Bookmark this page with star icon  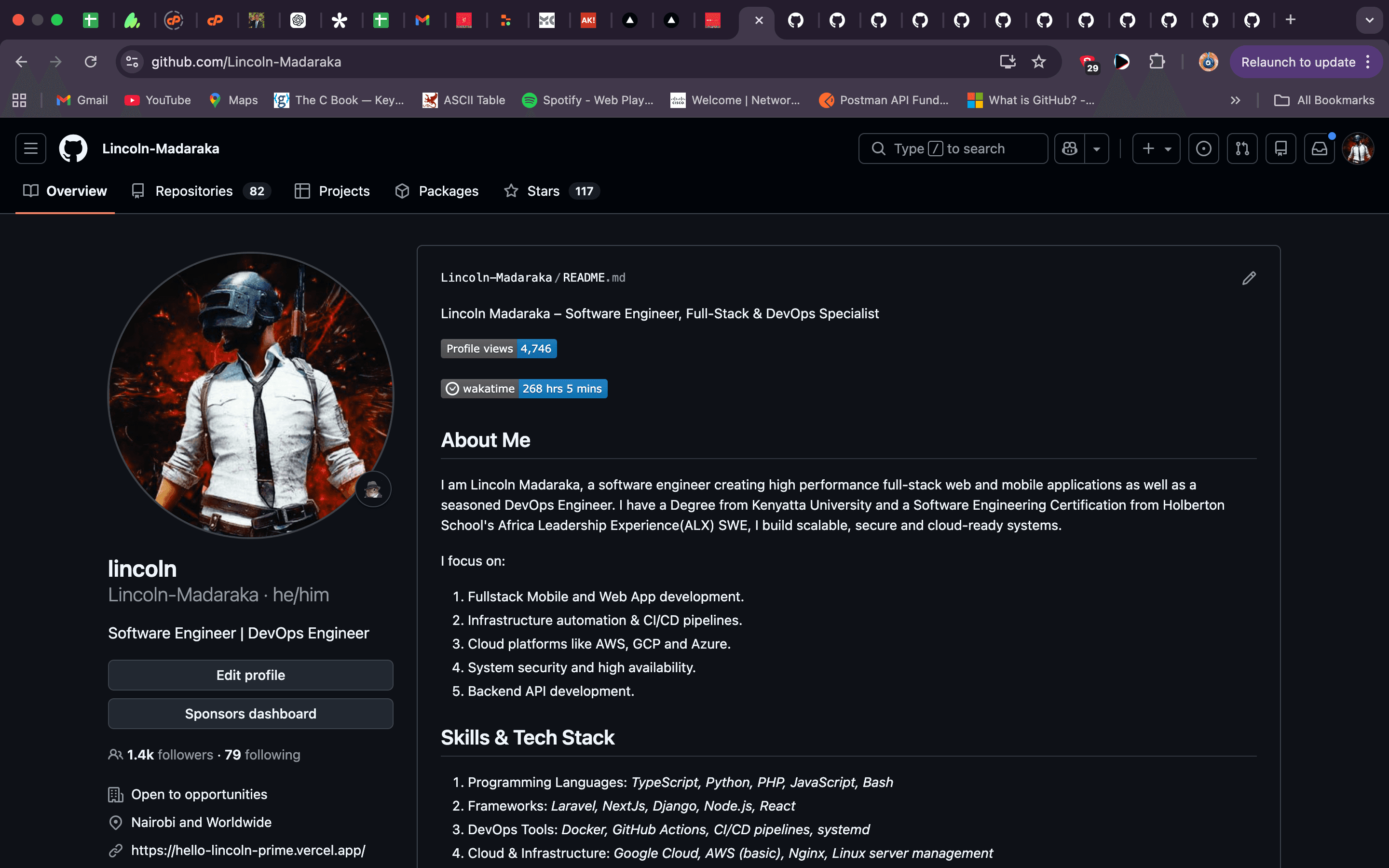[1038, 62]
